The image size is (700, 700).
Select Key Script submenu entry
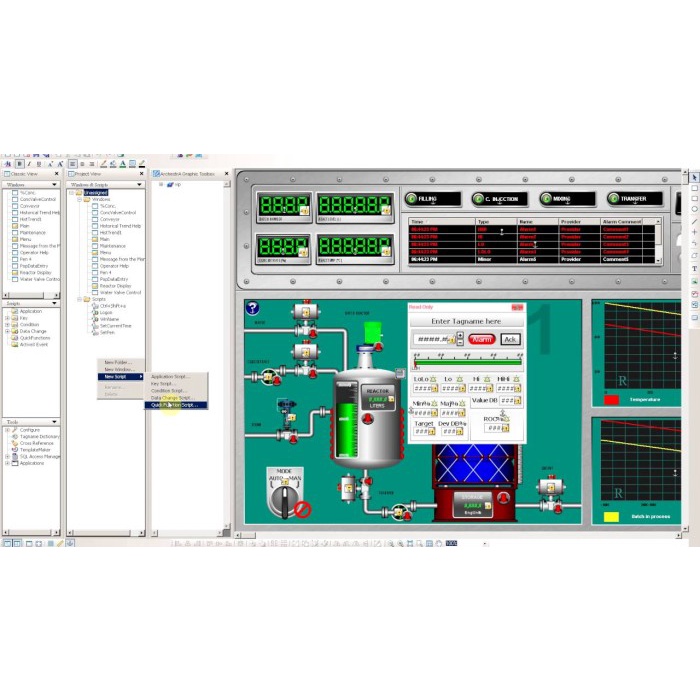pos(176,384)
